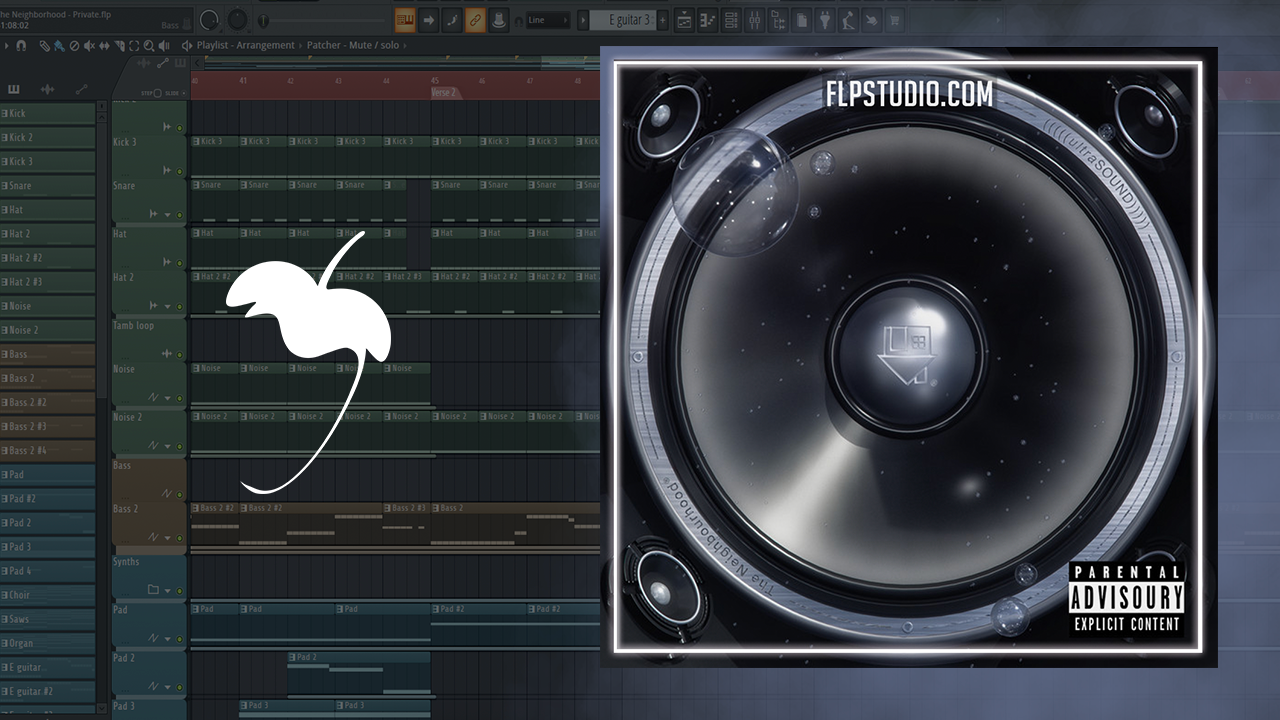Open the plugin database plug icon
The height and width of the screenshot is (720, 1280).
[x=824, y=20]
